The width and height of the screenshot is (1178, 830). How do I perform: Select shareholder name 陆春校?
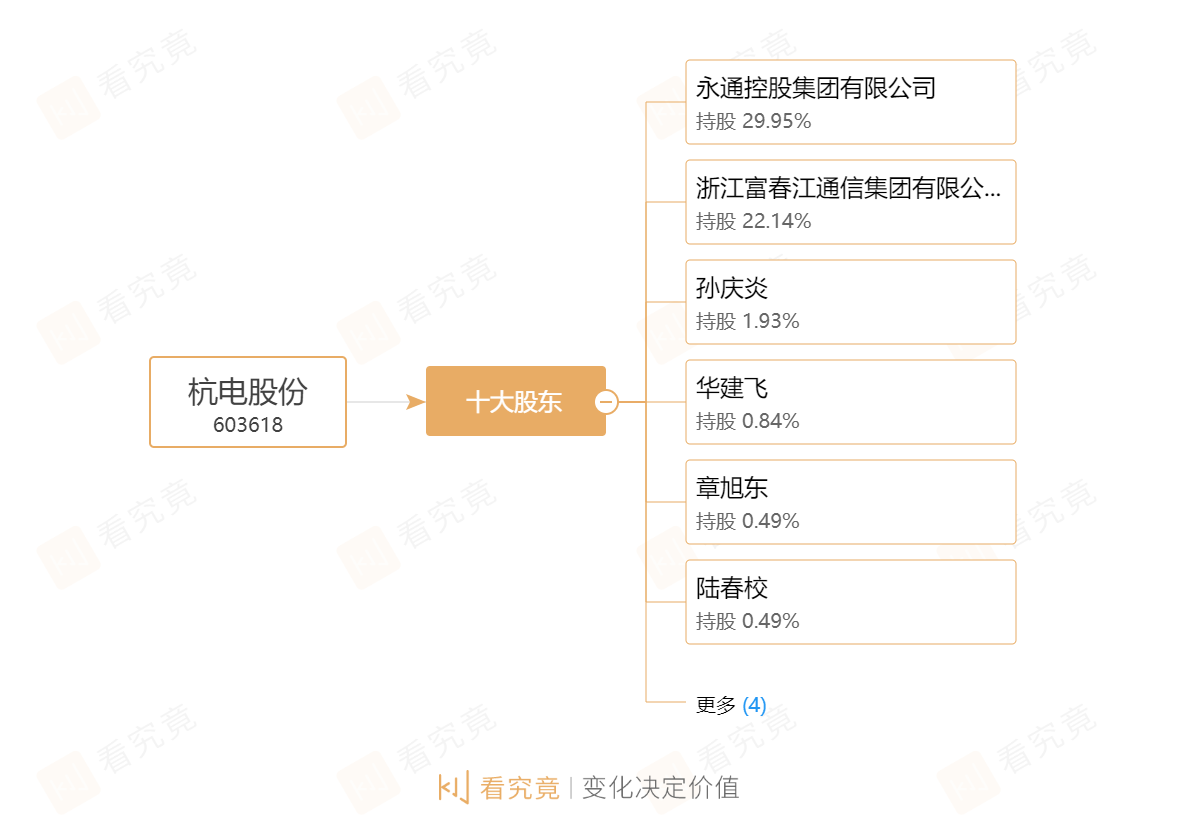[732, 588]
